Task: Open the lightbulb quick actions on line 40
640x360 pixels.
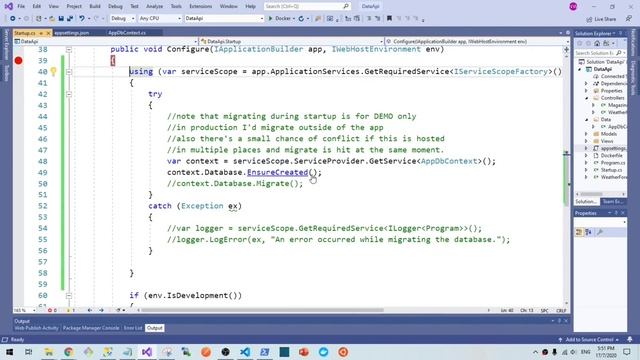Action: click(x=53, y=72)
